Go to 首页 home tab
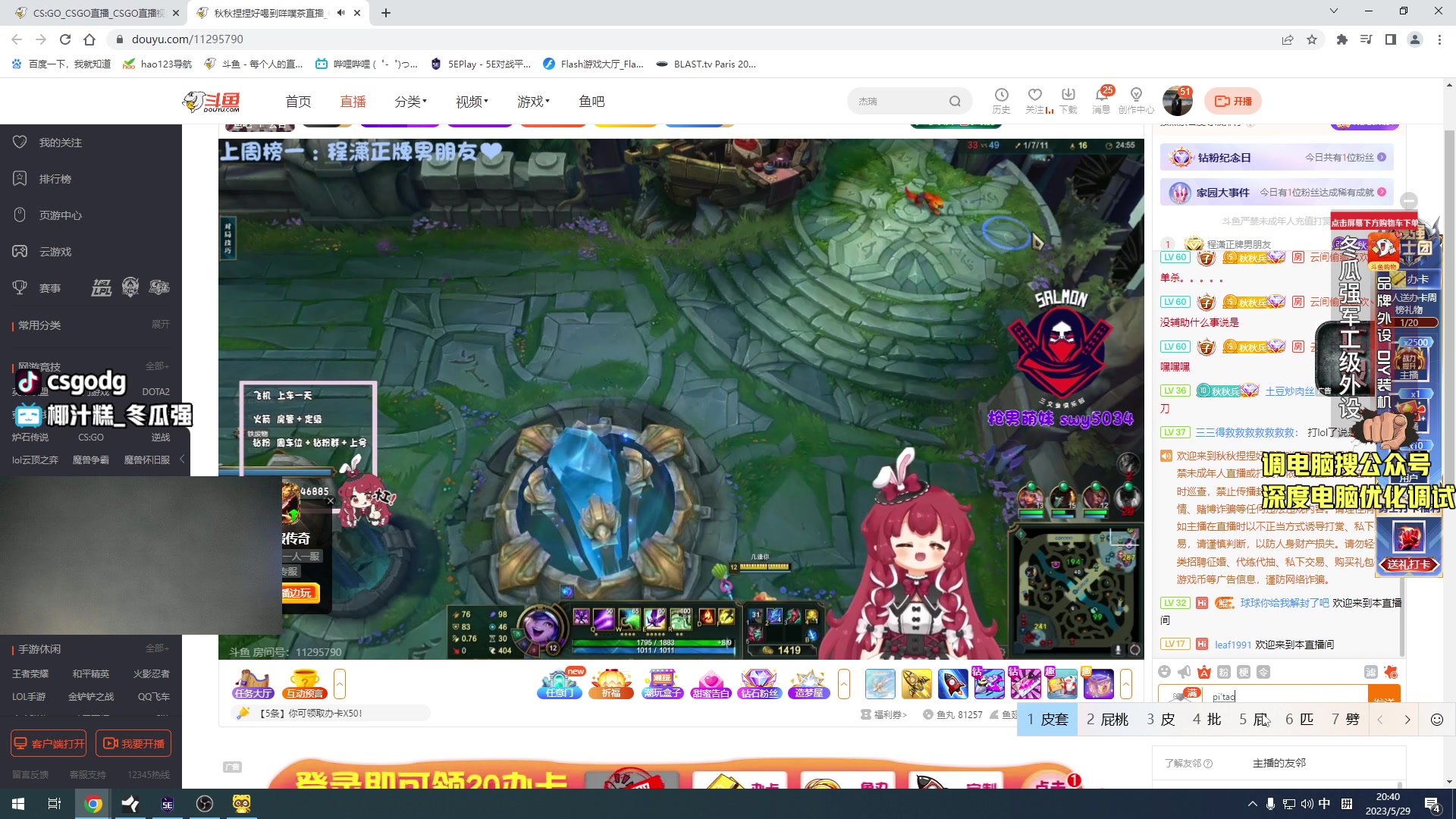This screenshot has height=819, width=1456. pos(298,101)
